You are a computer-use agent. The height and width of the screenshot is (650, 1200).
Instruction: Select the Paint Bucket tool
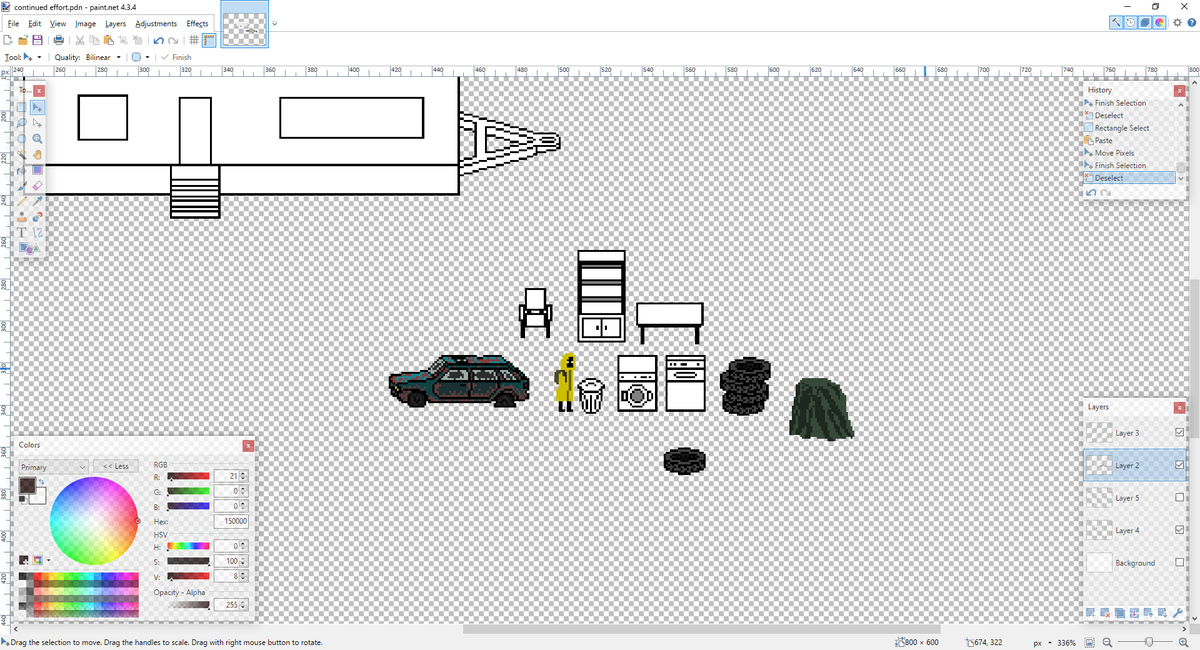click(22, 170)
